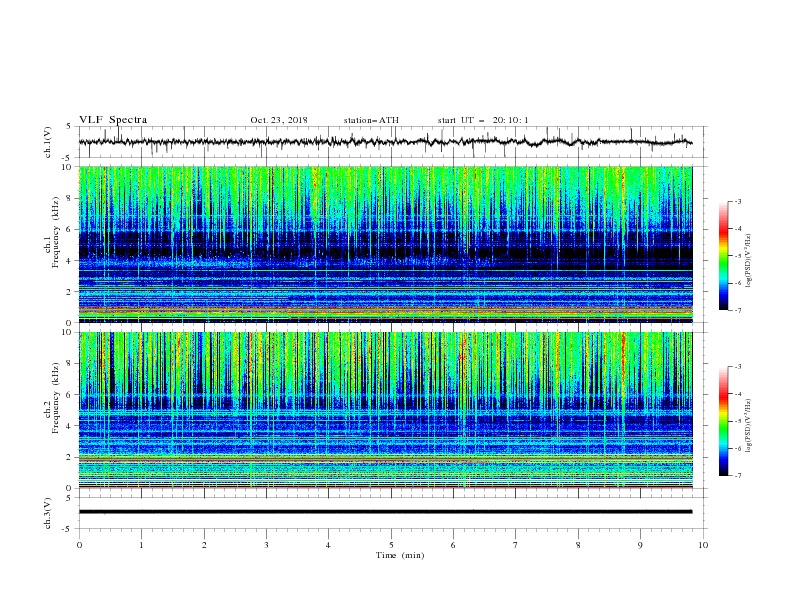Viewport: 792px width, 612px height.
Task: Click the ch.2 spectrogram panel
Action: point(386,410)
